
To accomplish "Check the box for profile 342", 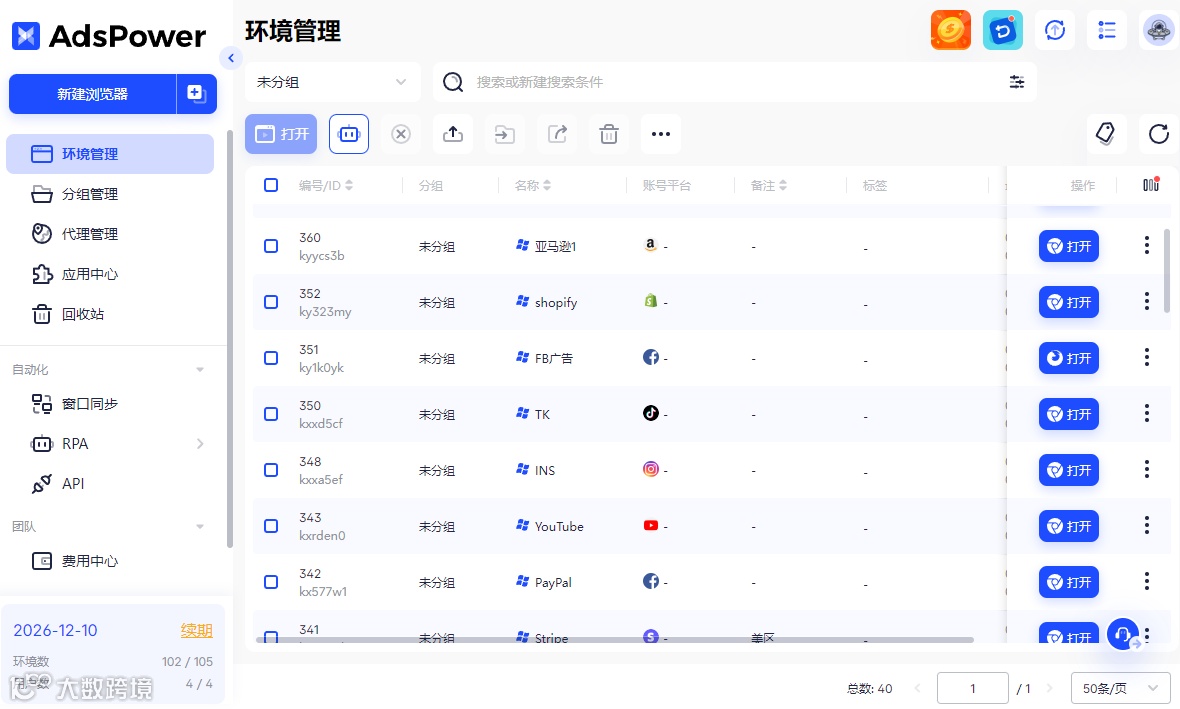I will coord(271,582).
